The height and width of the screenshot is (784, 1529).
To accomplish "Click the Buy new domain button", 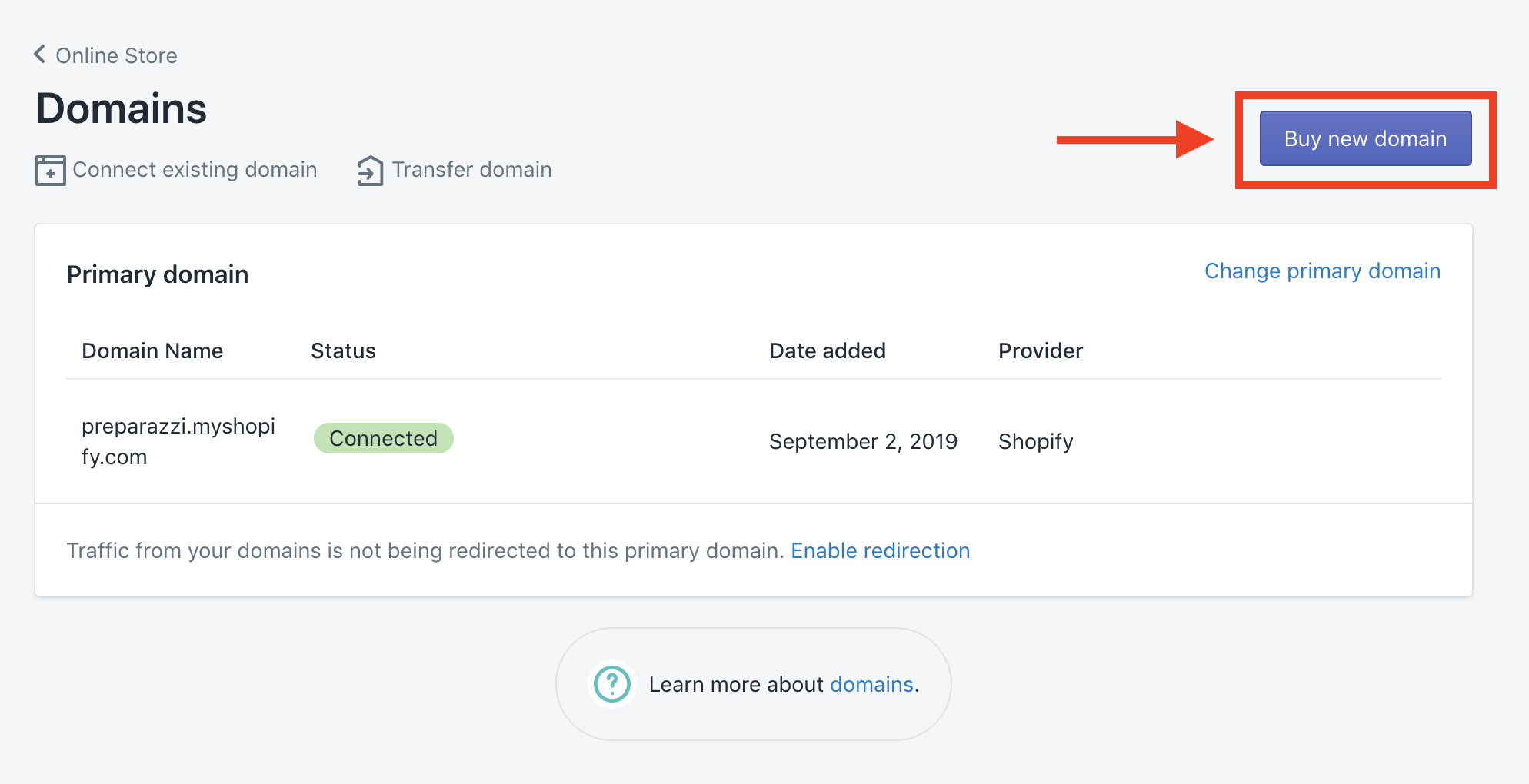I will point(1365,138).
